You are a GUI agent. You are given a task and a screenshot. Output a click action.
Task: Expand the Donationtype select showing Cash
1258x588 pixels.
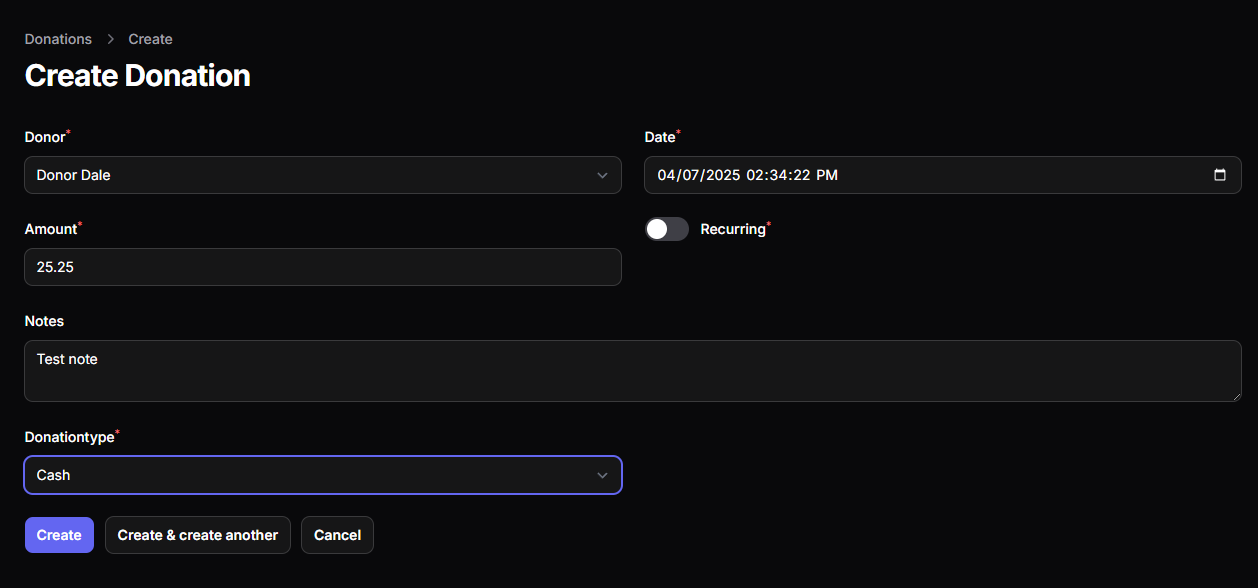310,475
